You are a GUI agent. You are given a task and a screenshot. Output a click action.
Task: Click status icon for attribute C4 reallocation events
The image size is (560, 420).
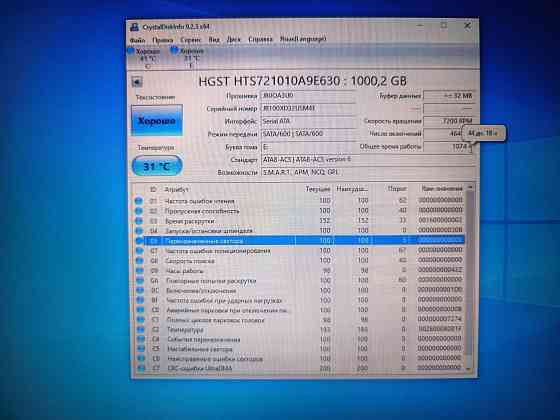click(141, 339)
